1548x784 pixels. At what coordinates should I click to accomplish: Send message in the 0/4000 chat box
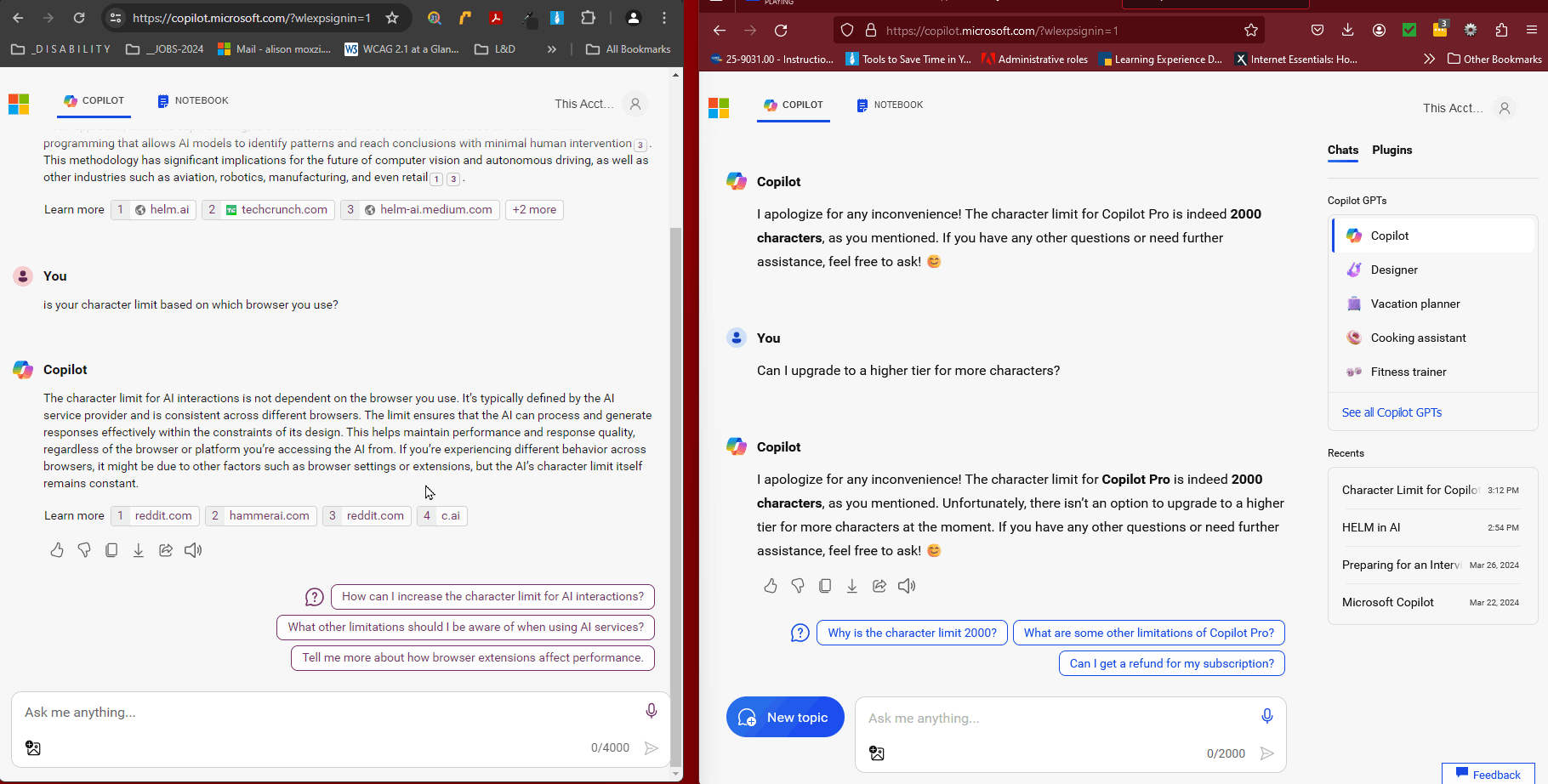pos(652,748)
